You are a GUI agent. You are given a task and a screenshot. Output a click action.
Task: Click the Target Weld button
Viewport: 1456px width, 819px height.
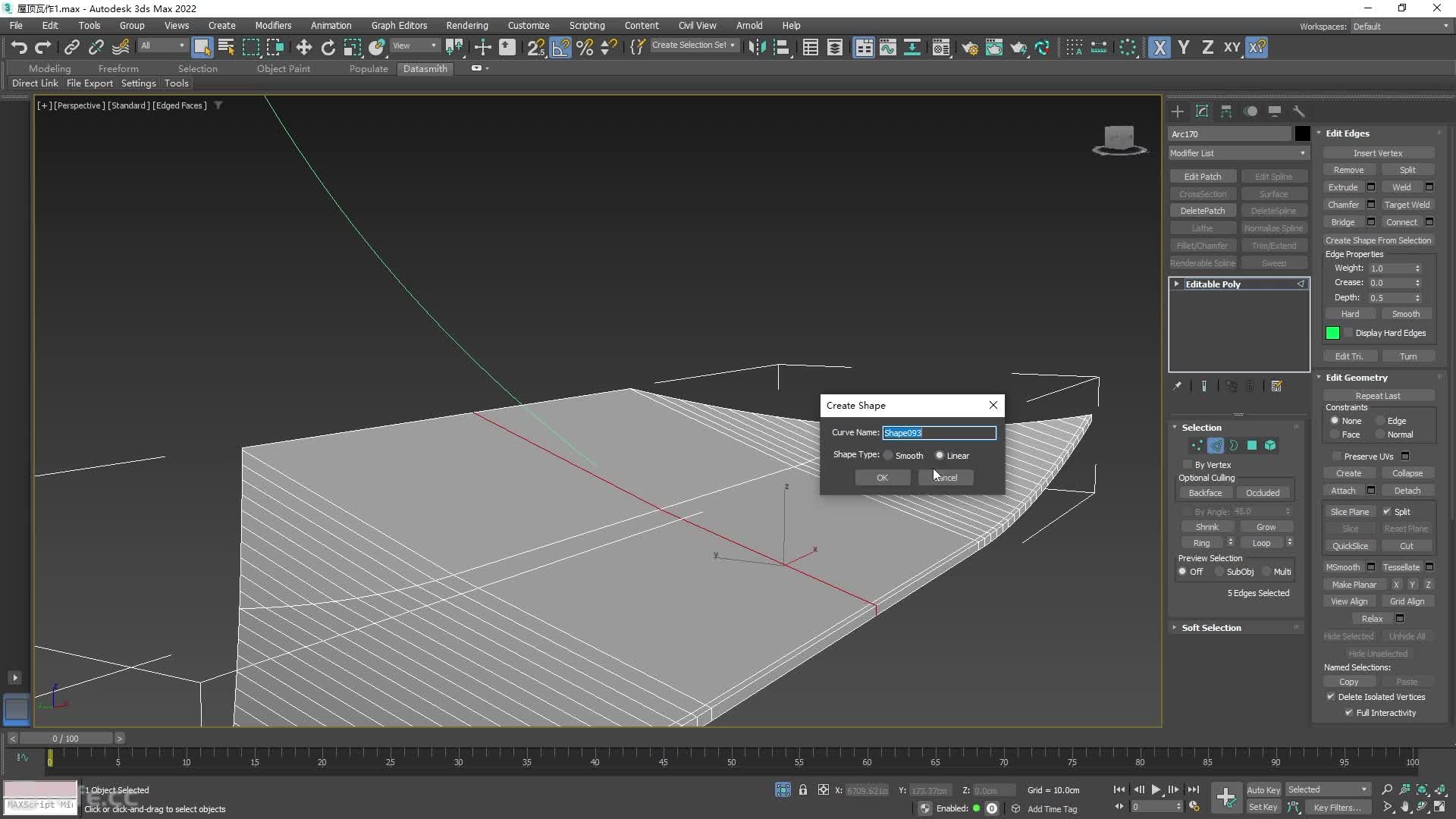[1407, 205]
